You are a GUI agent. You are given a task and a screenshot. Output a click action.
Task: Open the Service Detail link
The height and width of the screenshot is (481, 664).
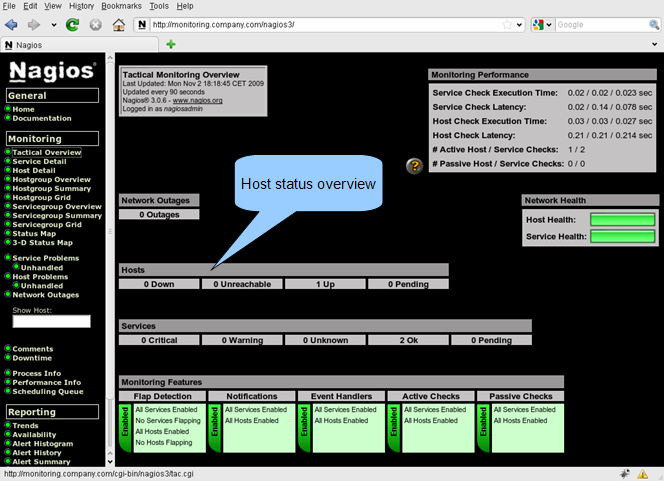tap(39, 161)
